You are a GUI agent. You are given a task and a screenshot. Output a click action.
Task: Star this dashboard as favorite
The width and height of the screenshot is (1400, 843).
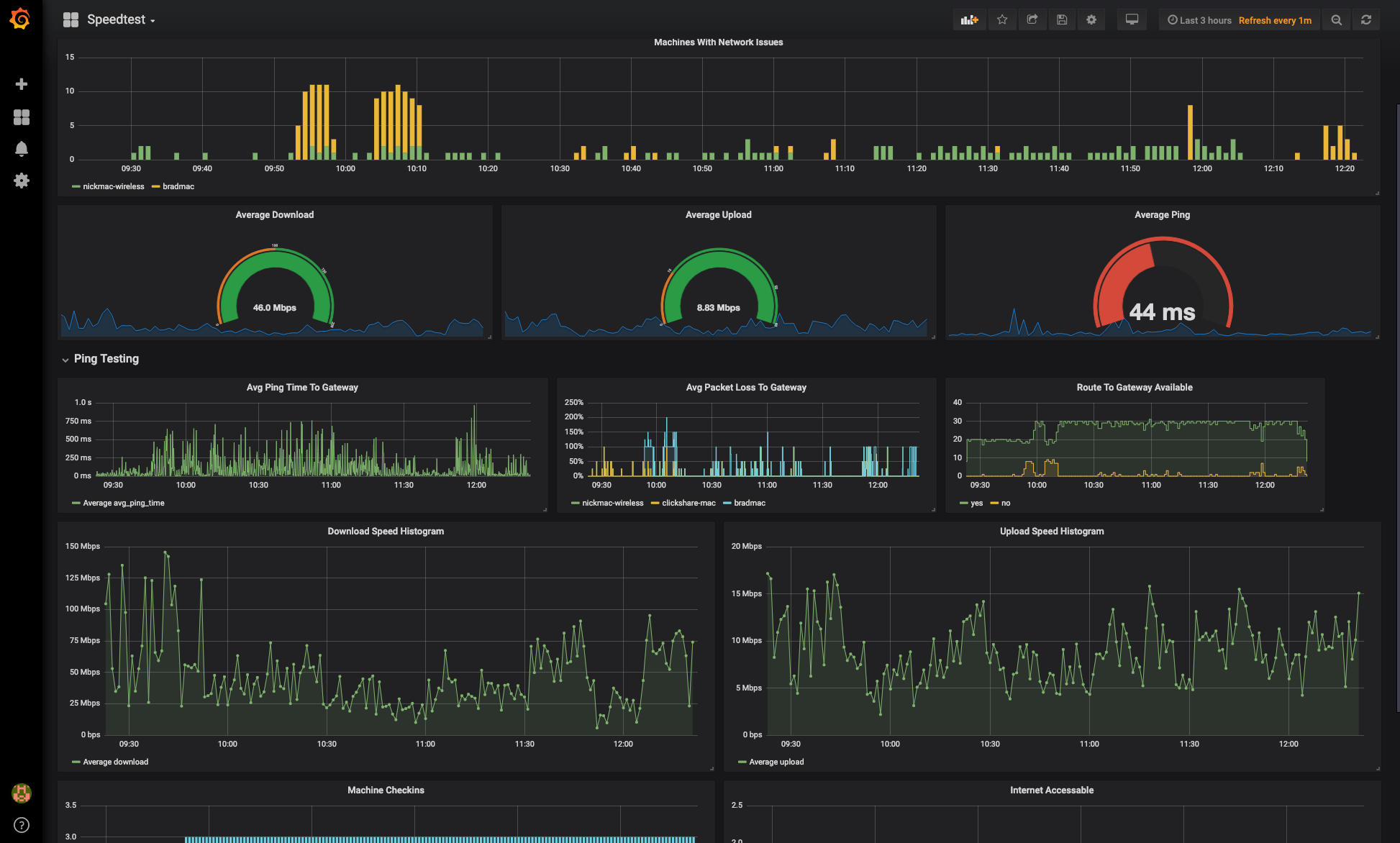[x=1002, y=20]
